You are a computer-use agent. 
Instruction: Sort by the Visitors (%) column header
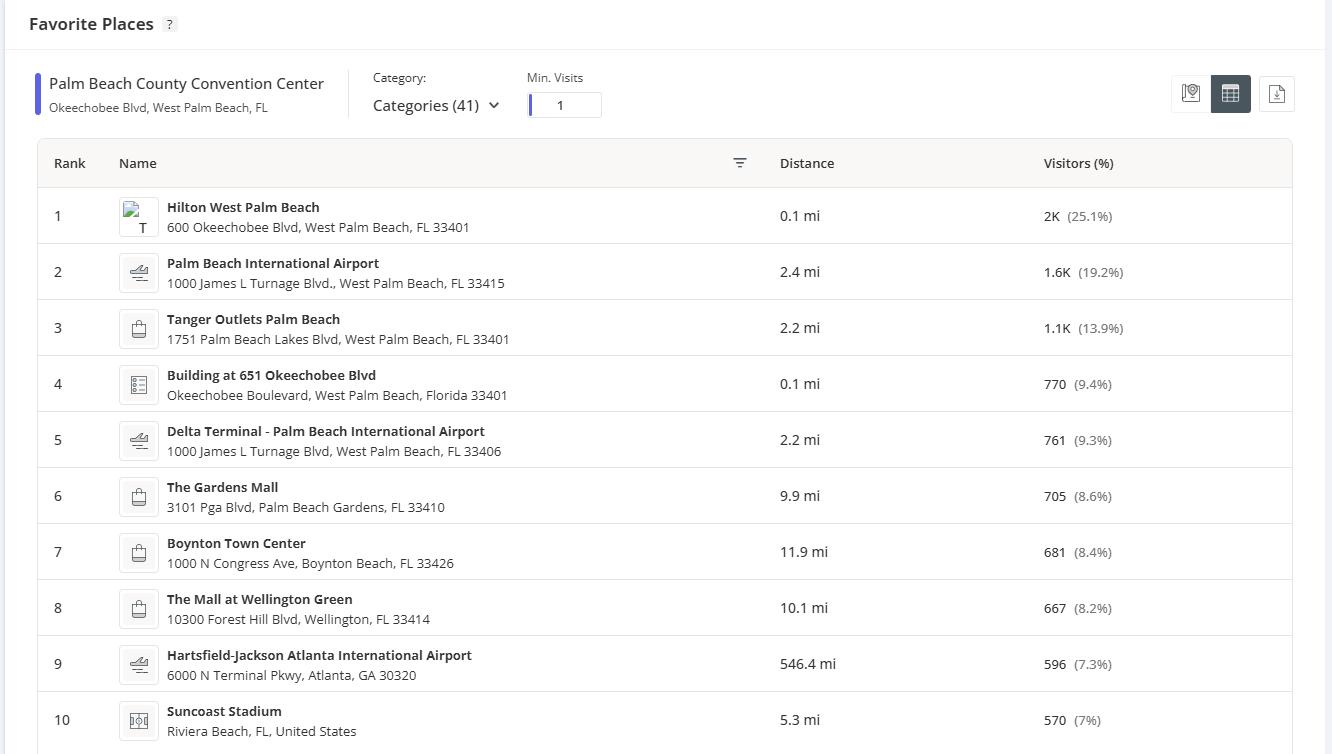(x=1078, y=163)
